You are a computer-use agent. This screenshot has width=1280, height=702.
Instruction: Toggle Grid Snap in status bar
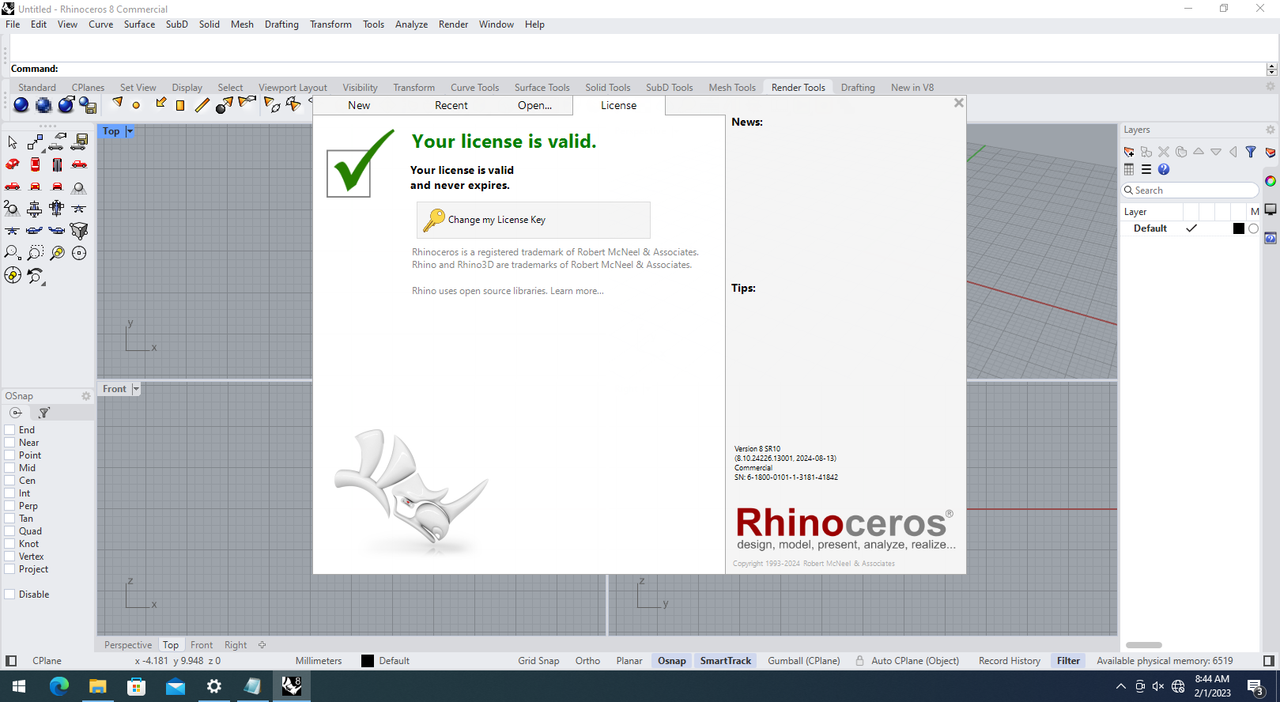click(x=539, y=661)
